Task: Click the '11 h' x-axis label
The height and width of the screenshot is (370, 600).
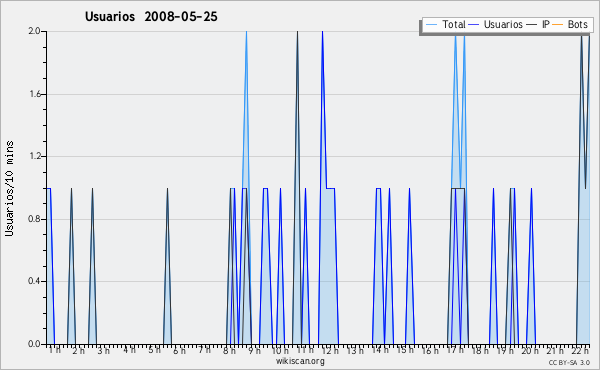Action: coord(305,350)
